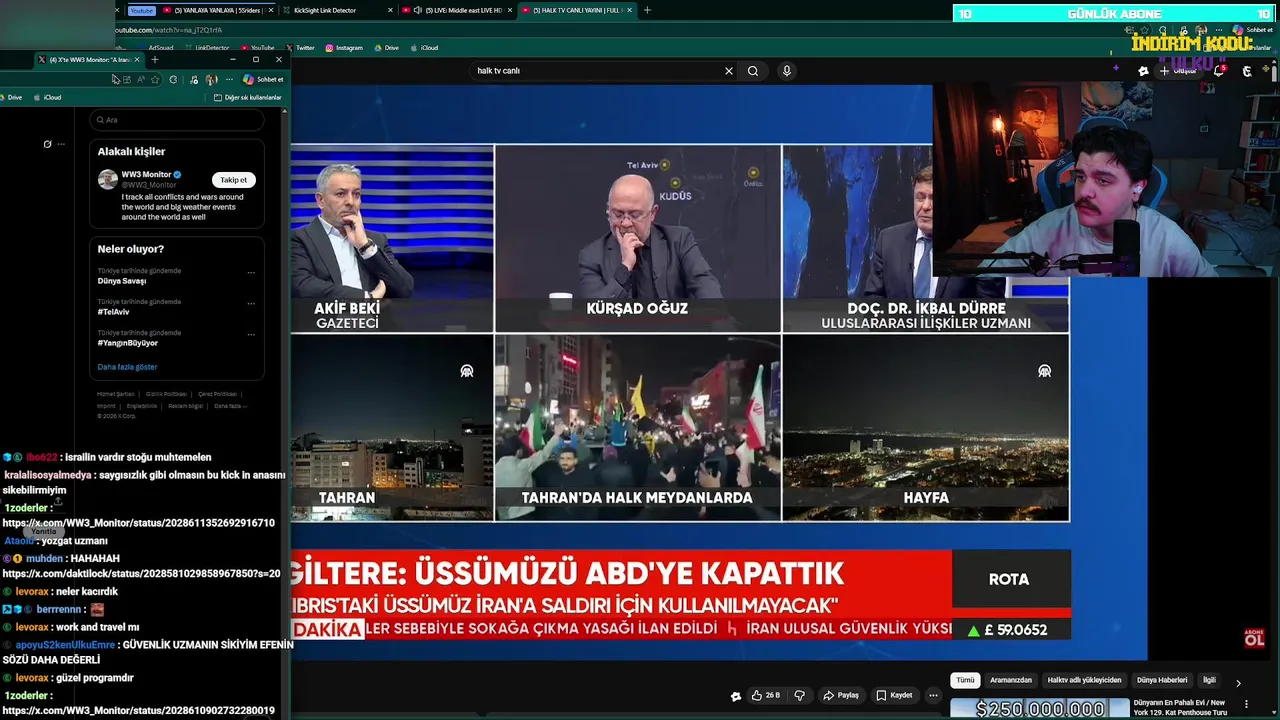Open the iCloud bookmark in main browser
1280x720 pixels.
424,48
